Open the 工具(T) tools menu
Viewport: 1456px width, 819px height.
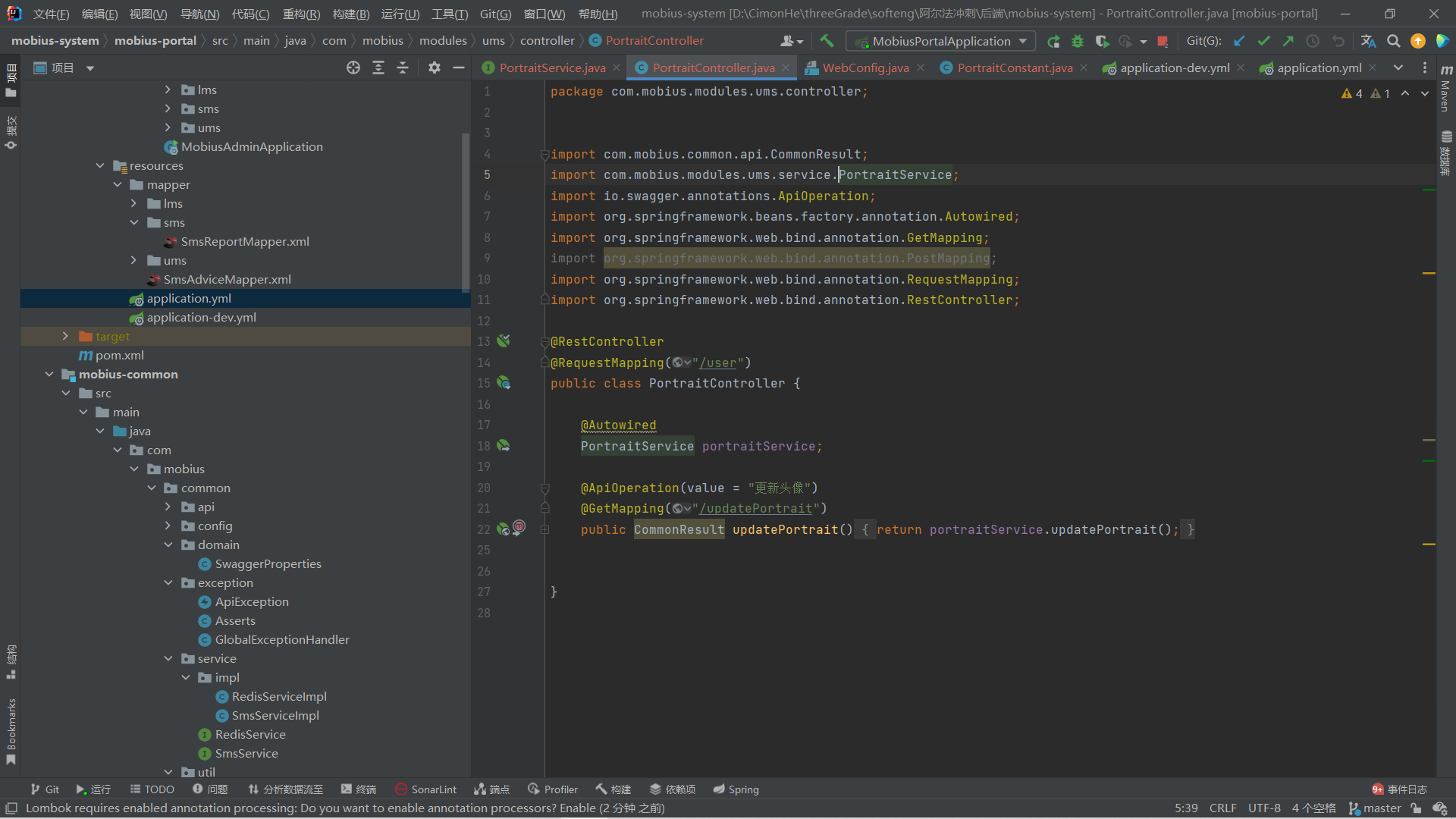coord(450,14)
